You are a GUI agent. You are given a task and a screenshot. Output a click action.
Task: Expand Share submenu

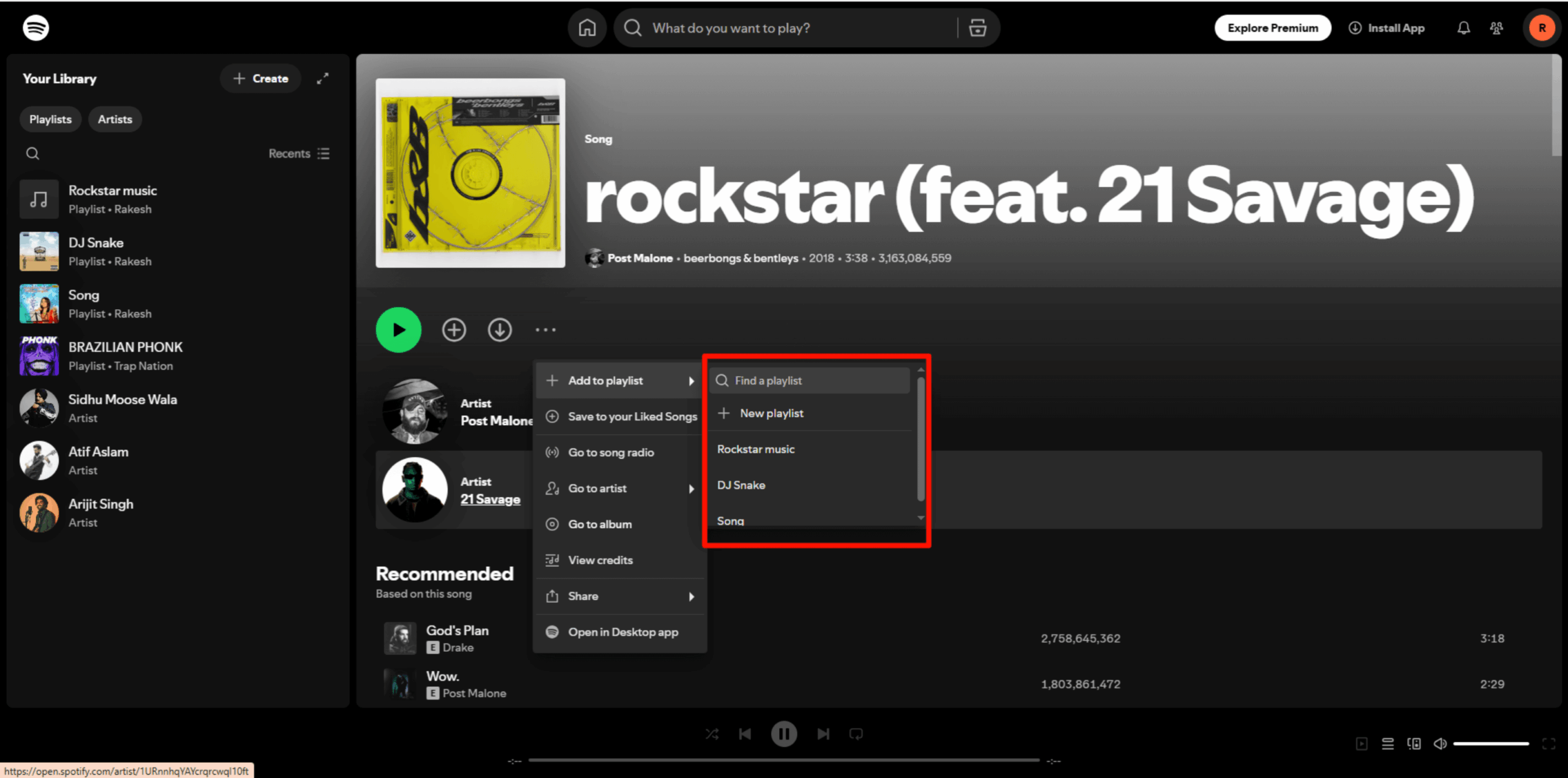point(620,596)
